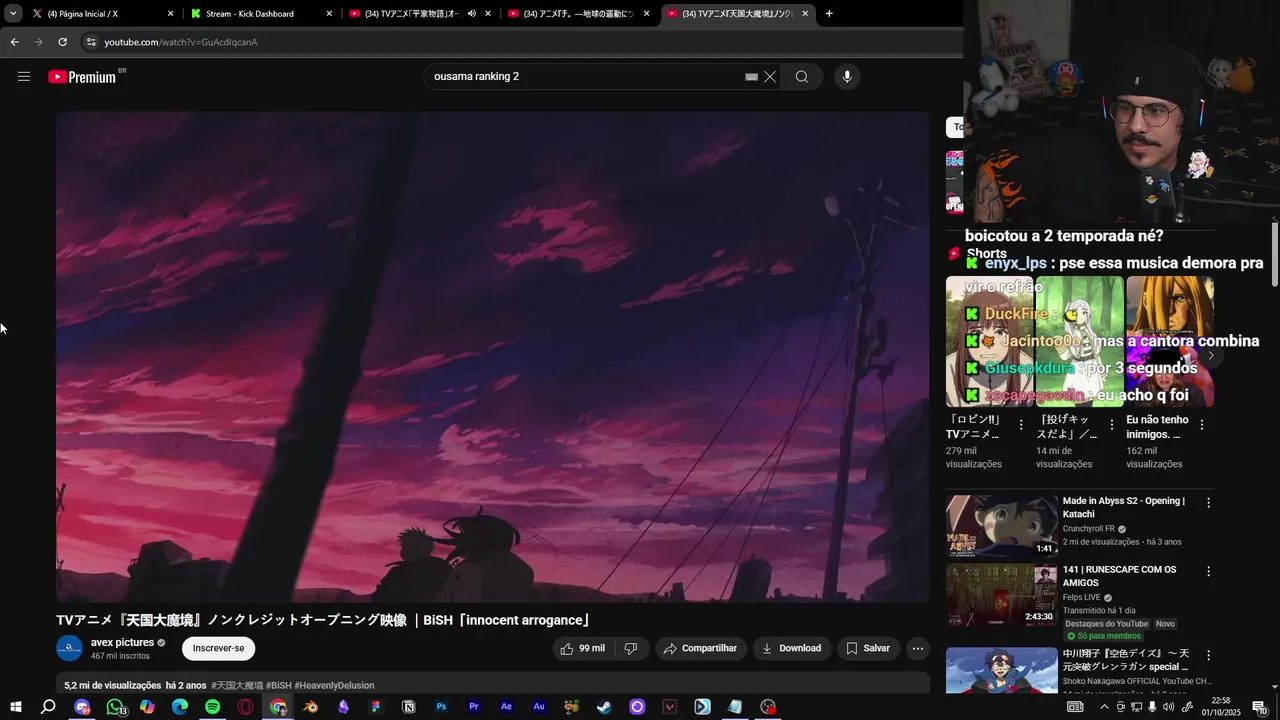Open options for 「ロビン!!」 short
Image resolution: width=1280 pixels, height=720 pixels.
coord(1021,425)
